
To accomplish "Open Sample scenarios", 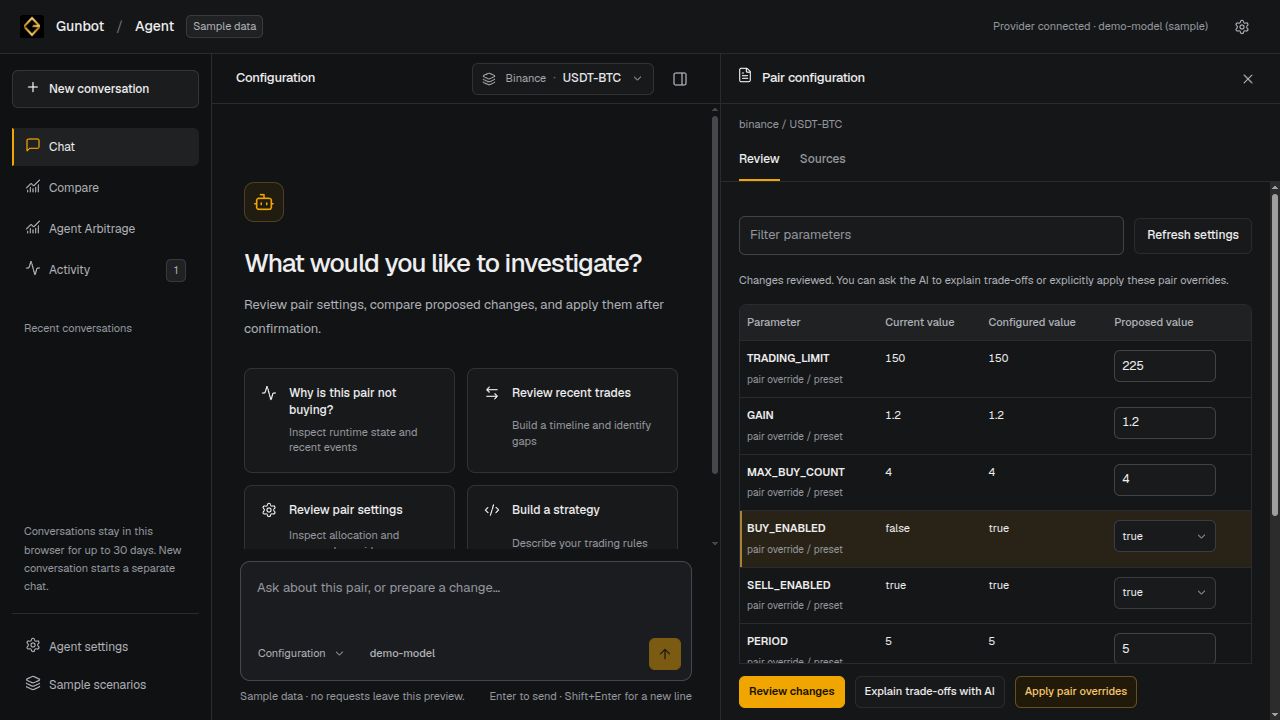I will pos(105,685).
